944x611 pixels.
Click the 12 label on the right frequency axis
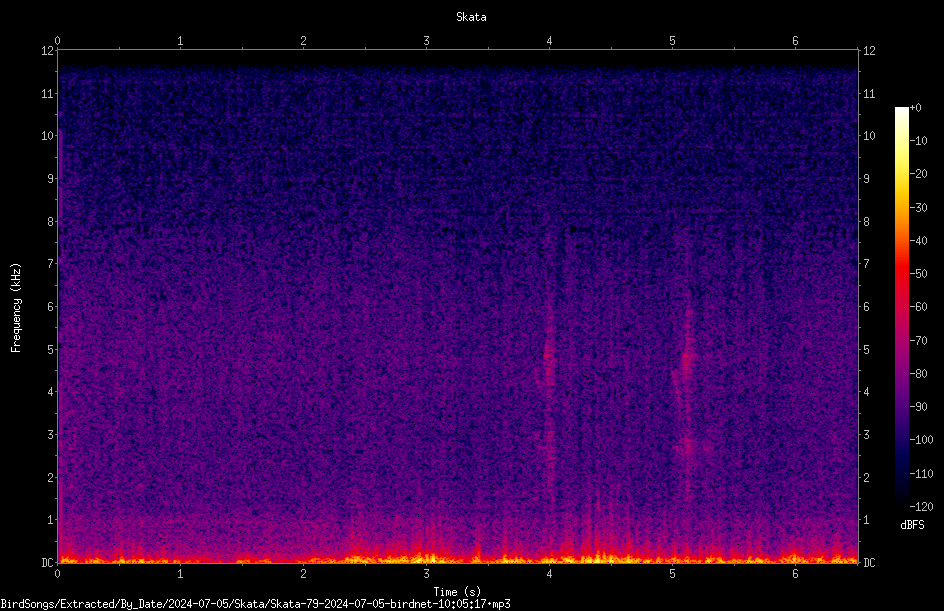tap(869, 51)
